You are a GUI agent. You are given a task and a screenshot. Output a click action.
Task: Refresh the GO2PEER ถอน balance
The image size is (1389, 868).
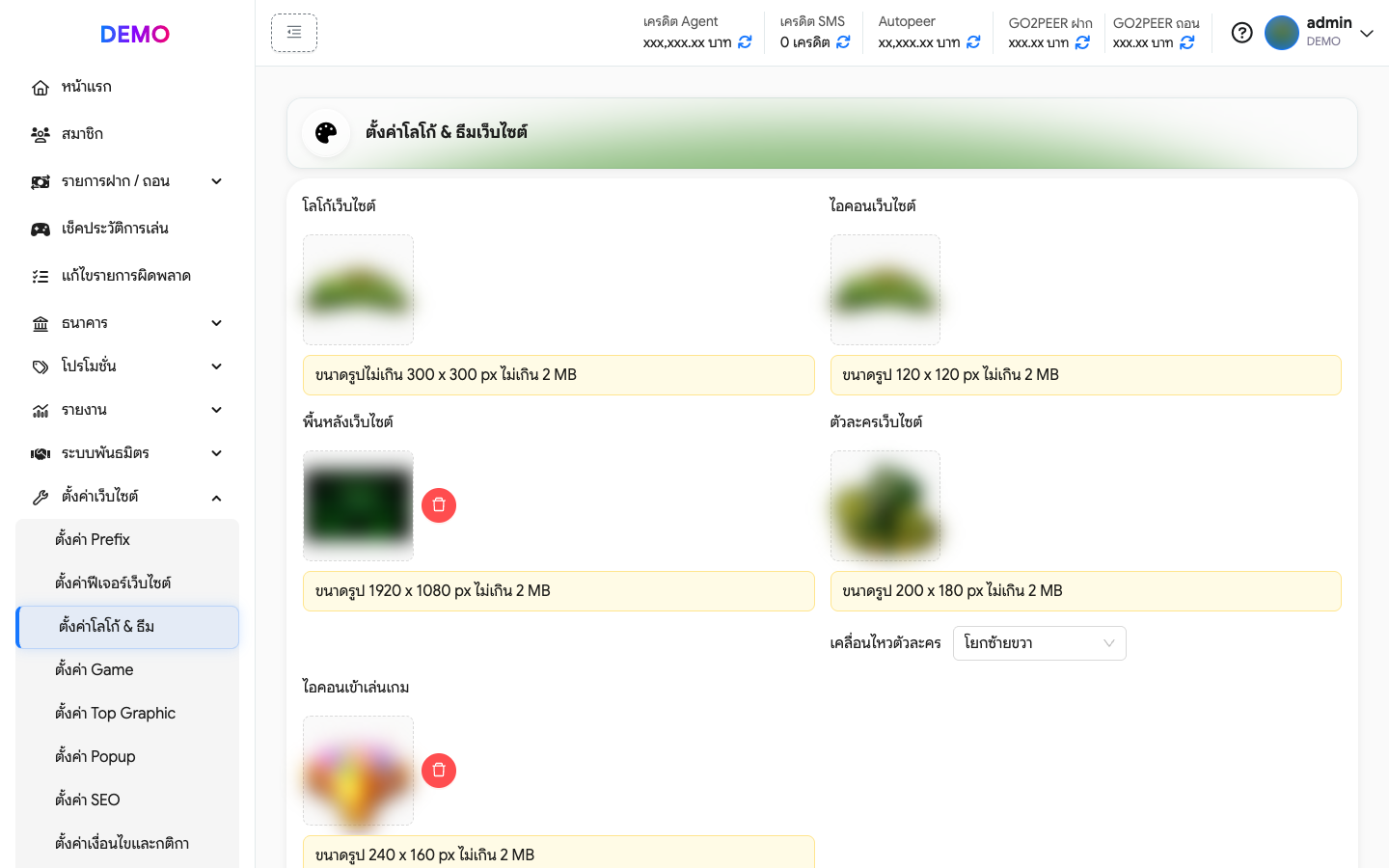(1187, 42)
